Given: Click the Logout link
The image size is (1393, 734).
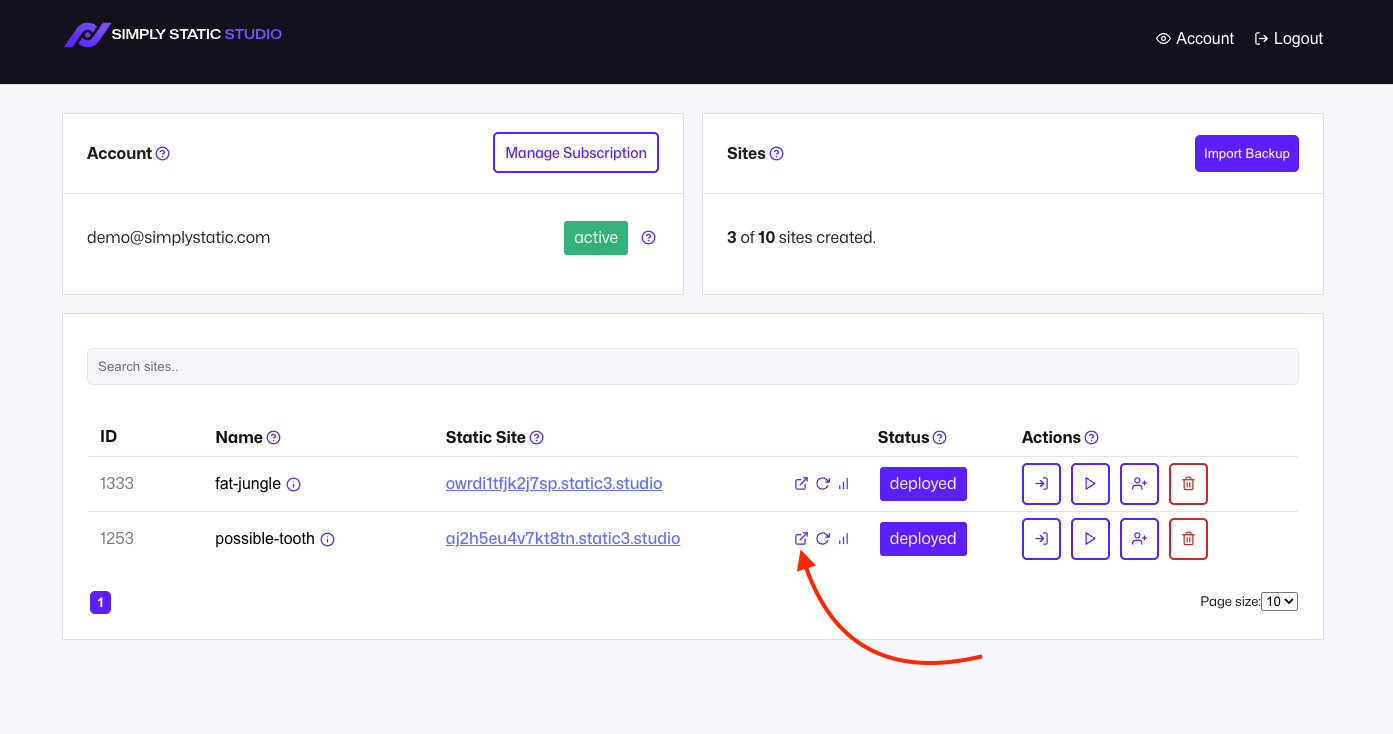Looking at the screenshot, I should (x=1289, y=39).
